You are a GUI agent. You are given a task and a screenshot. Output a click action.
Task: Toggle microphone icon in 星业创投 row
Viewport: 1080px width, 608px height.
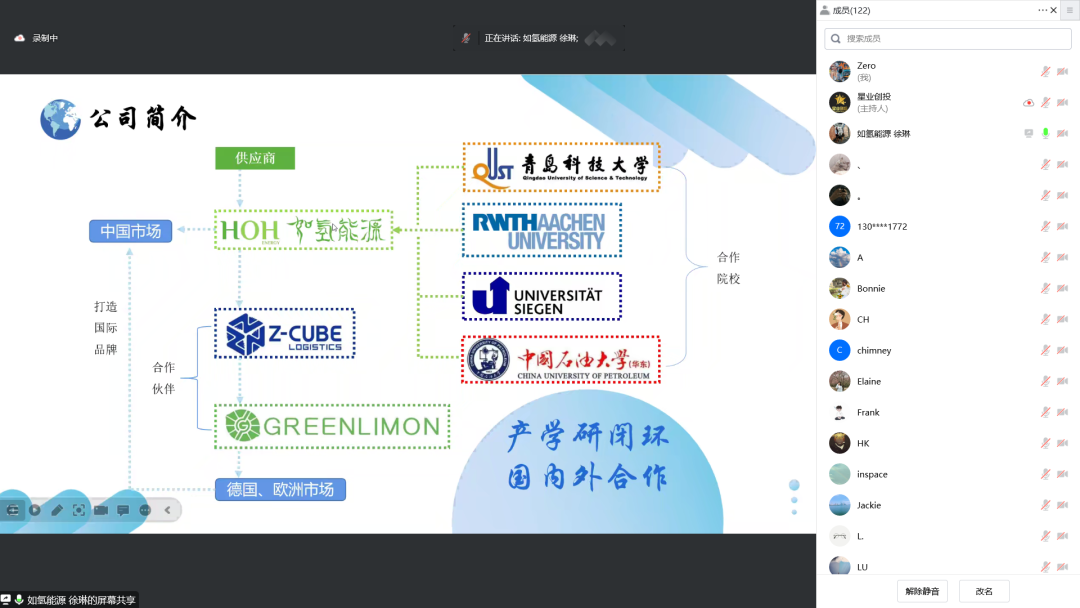point(1046,103)
